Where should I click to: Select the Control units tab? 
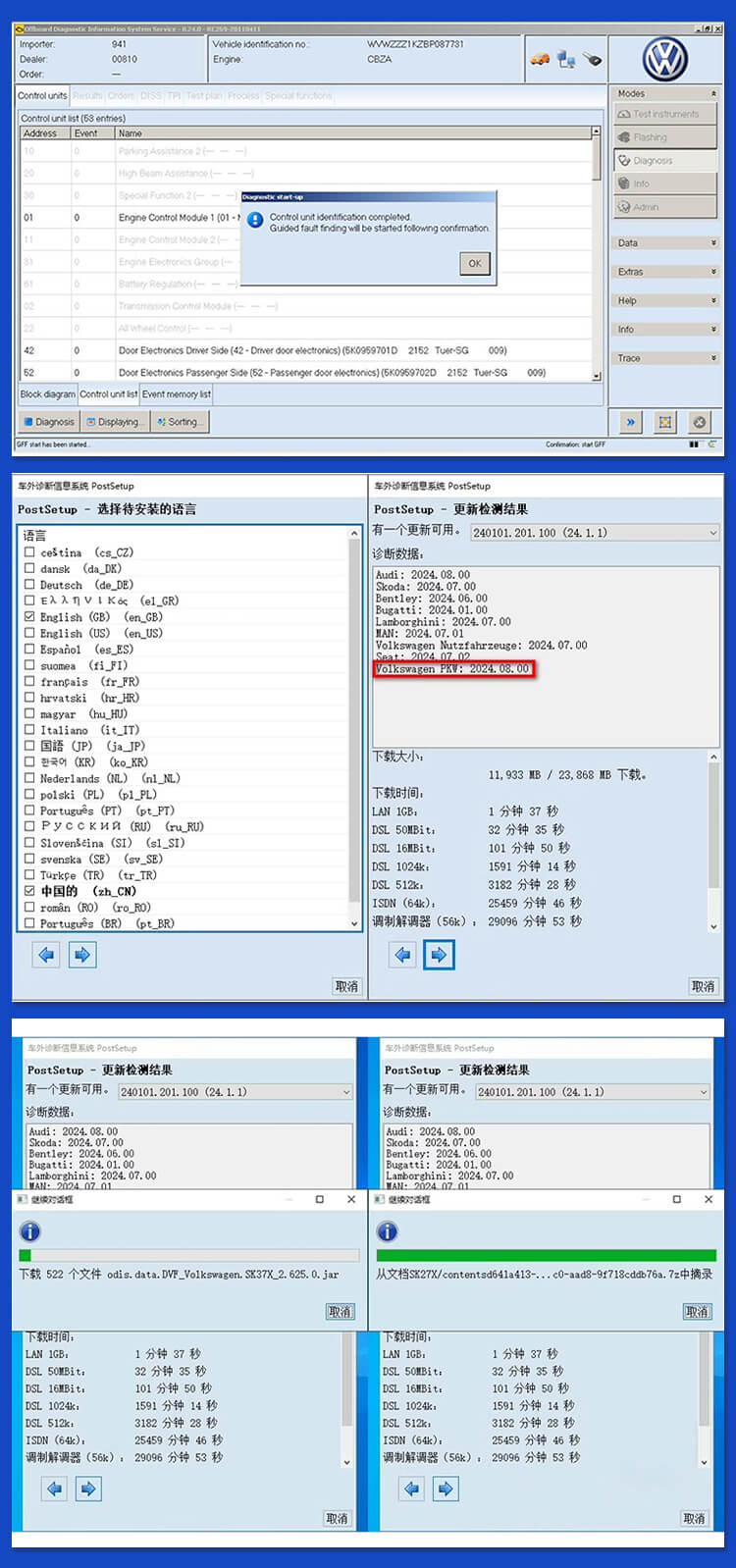click(42, 96)
